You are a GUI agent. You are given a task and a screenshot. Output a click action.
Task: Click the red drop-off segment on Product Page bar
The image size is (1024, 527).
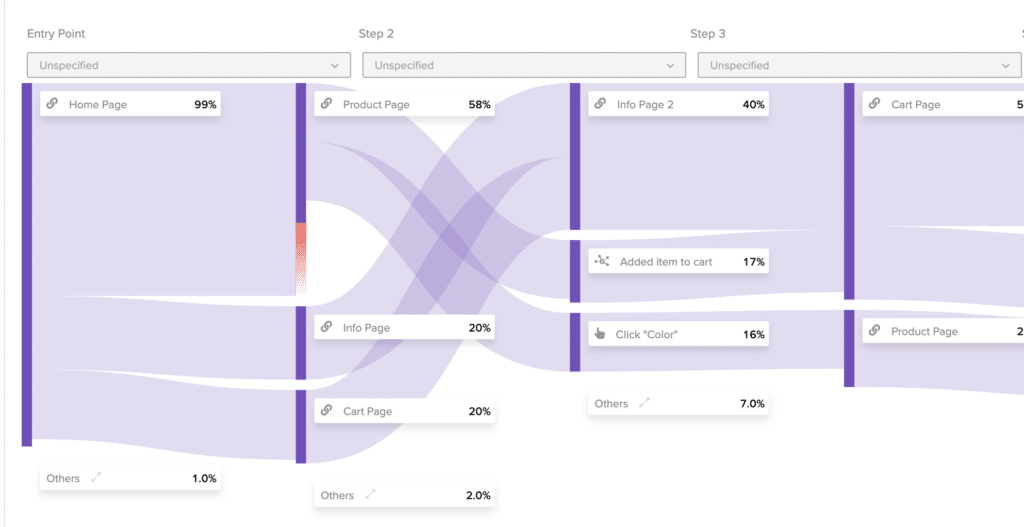(x=301, y=259)
